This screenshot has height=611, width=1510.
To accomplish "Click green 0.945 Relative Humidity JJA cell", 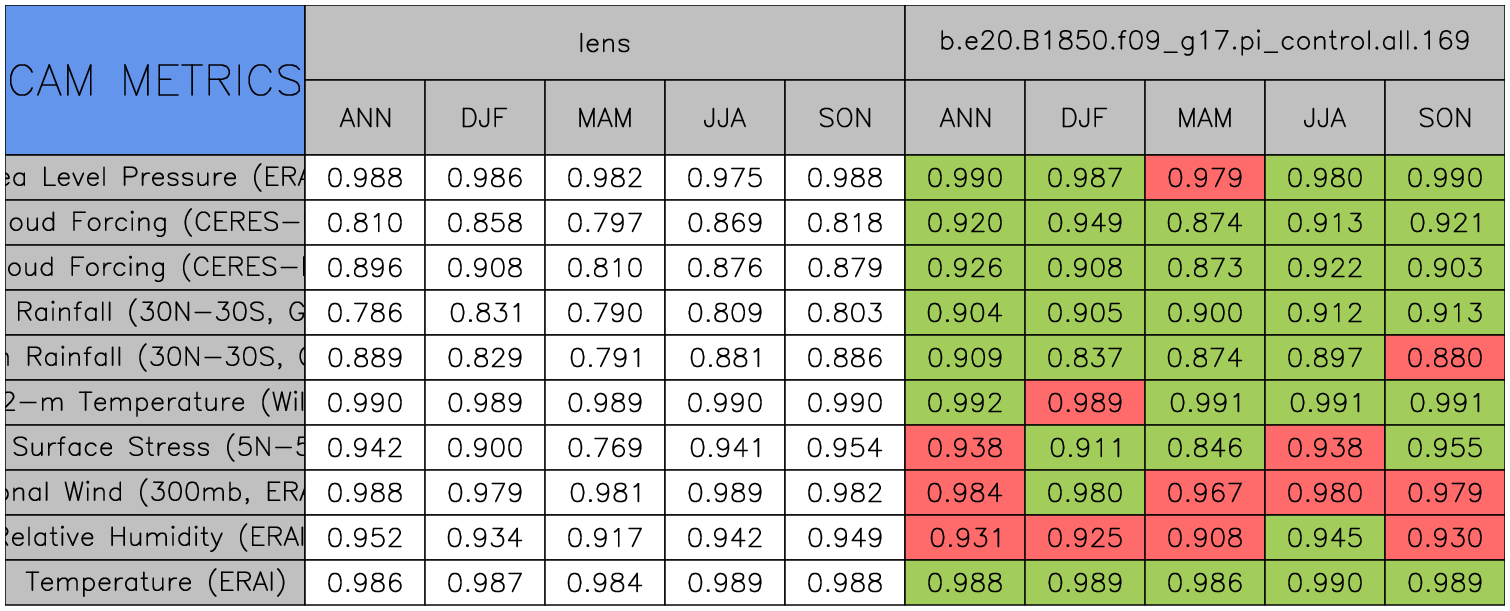I will (1324, 537).
